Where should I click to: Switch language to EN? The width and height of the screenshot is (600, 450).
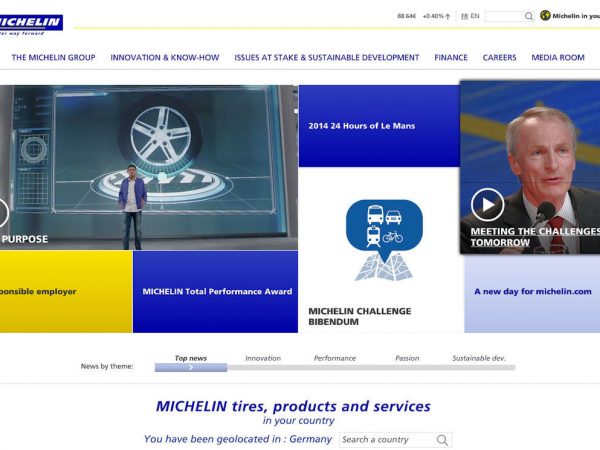(475, 16)
